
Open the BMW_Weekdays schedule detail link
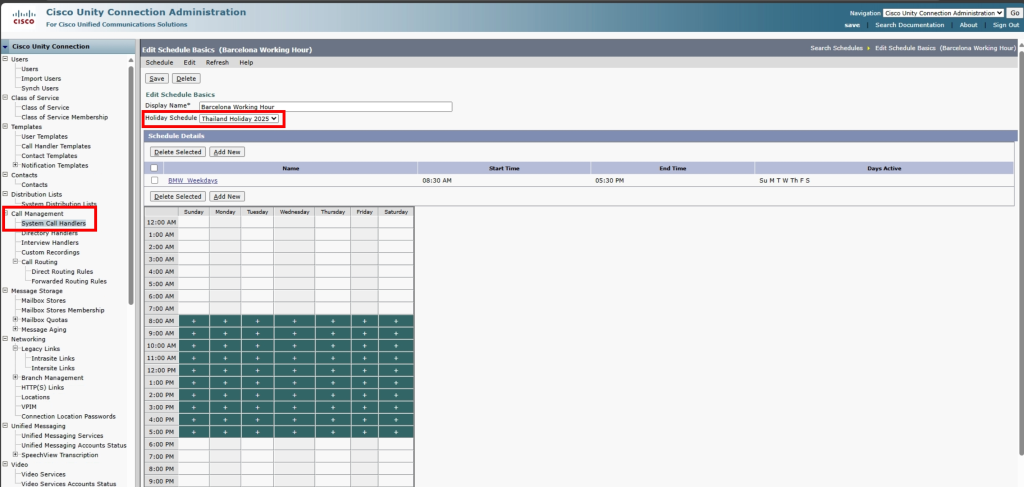(x=192, y=180)
